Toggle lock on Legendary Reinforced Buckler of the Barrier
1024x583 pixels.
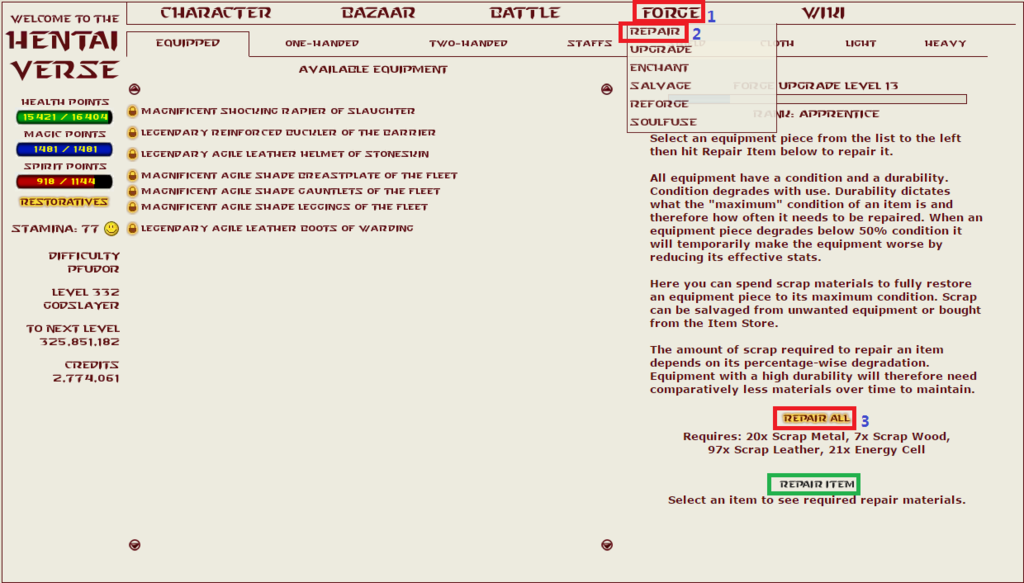click(132, 133)
